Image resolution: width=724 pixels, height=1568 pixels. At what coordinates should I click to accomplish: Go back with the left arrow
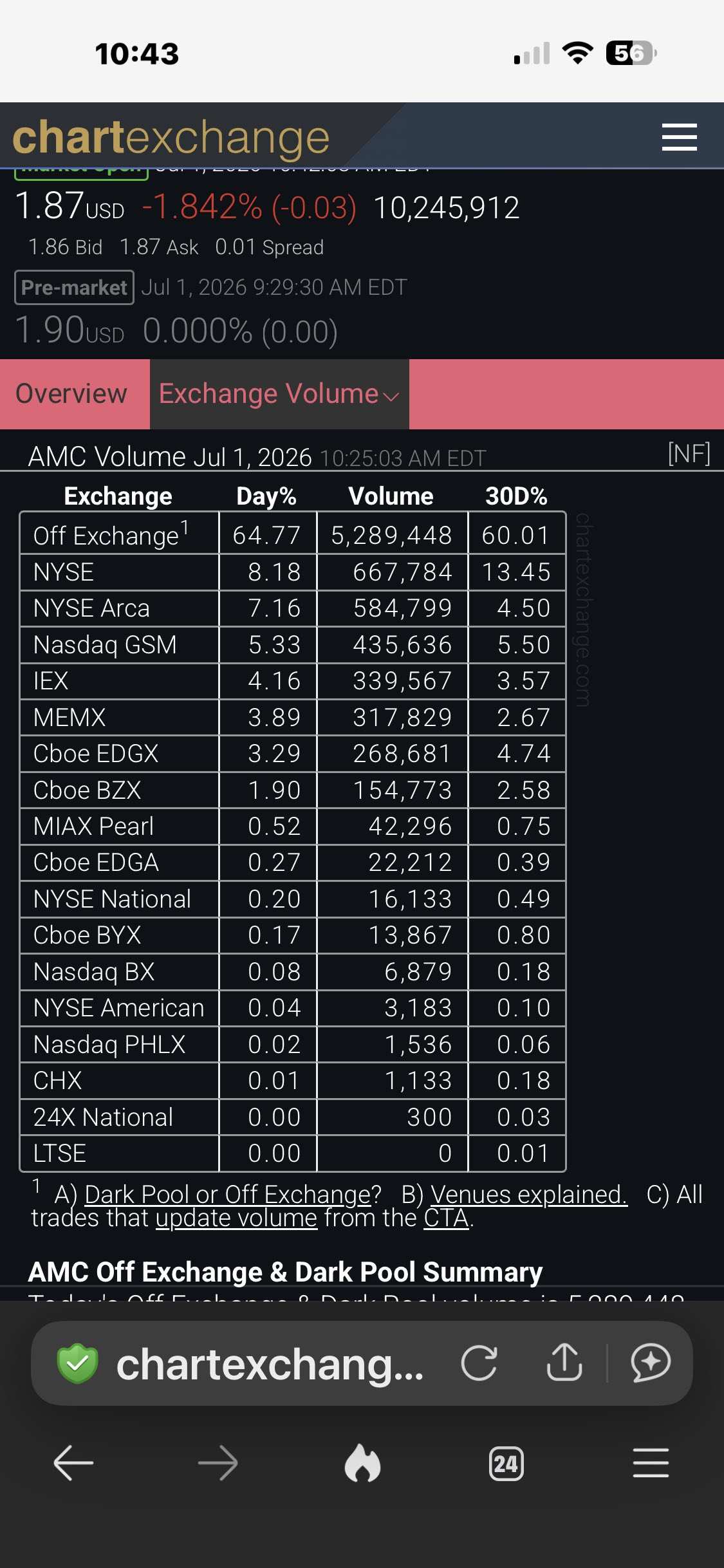pos(73,1463)
